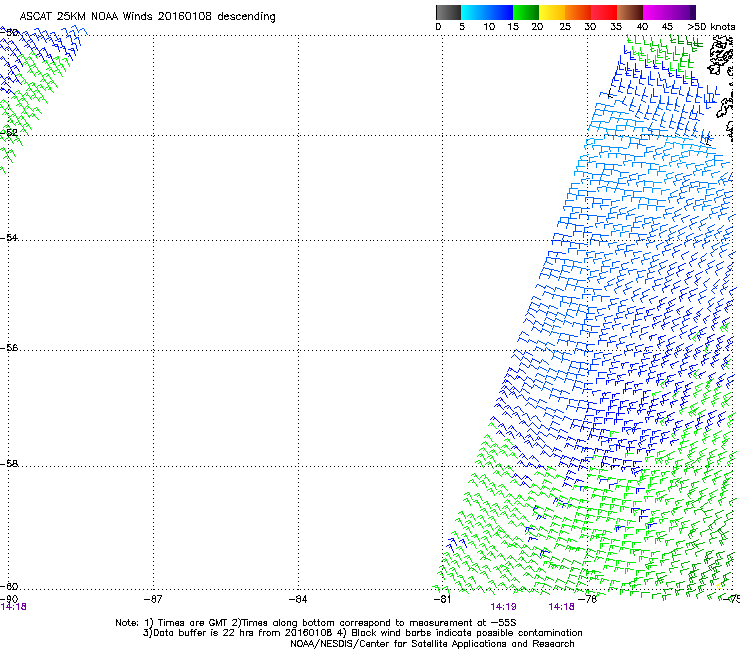Click the '30' label under the color scale
This screenshot has height=650, width=740.
click(590, 27)
